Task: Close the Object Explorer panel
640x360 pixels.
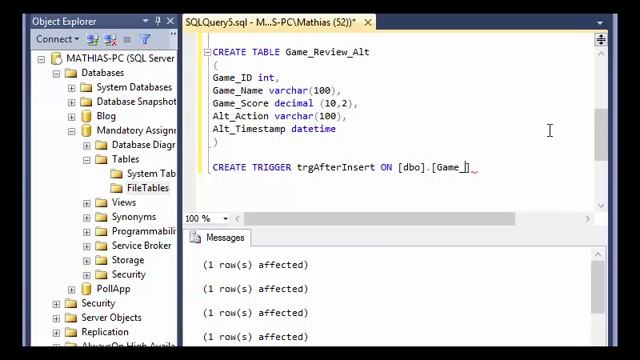Action: click(x=170, y=21)
